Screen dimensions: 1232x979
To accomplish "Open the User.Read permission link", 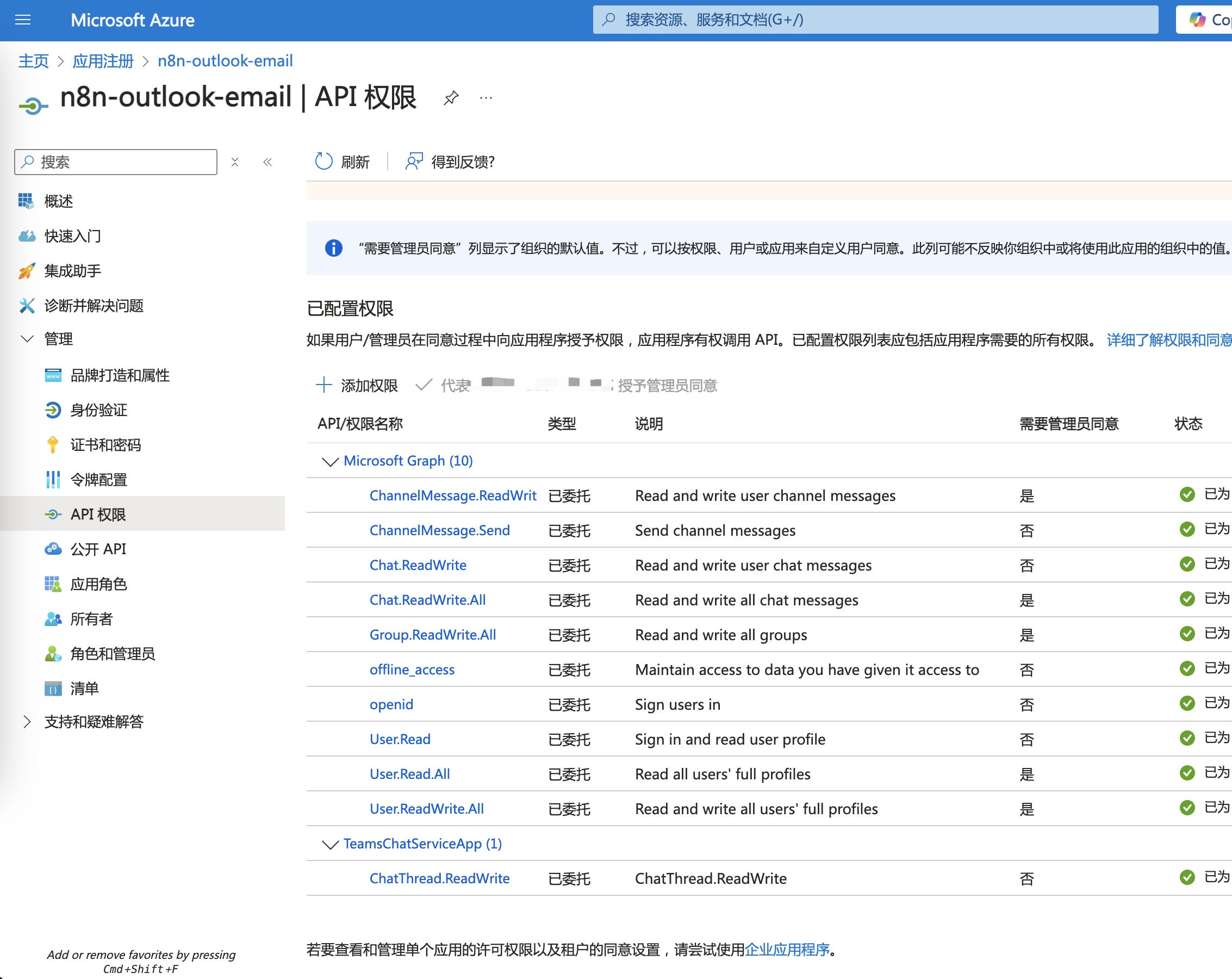I will [x=400, y=740].
